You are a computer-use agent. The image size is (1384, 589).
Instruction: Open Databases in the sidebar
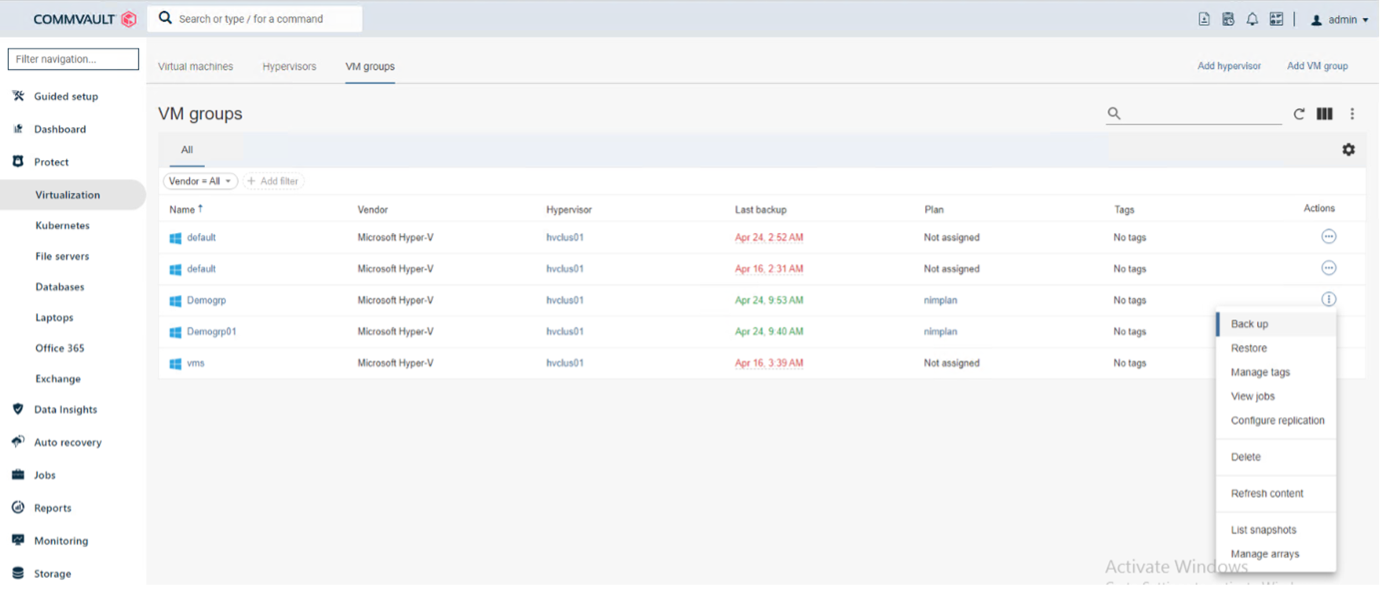click(60, 287)
